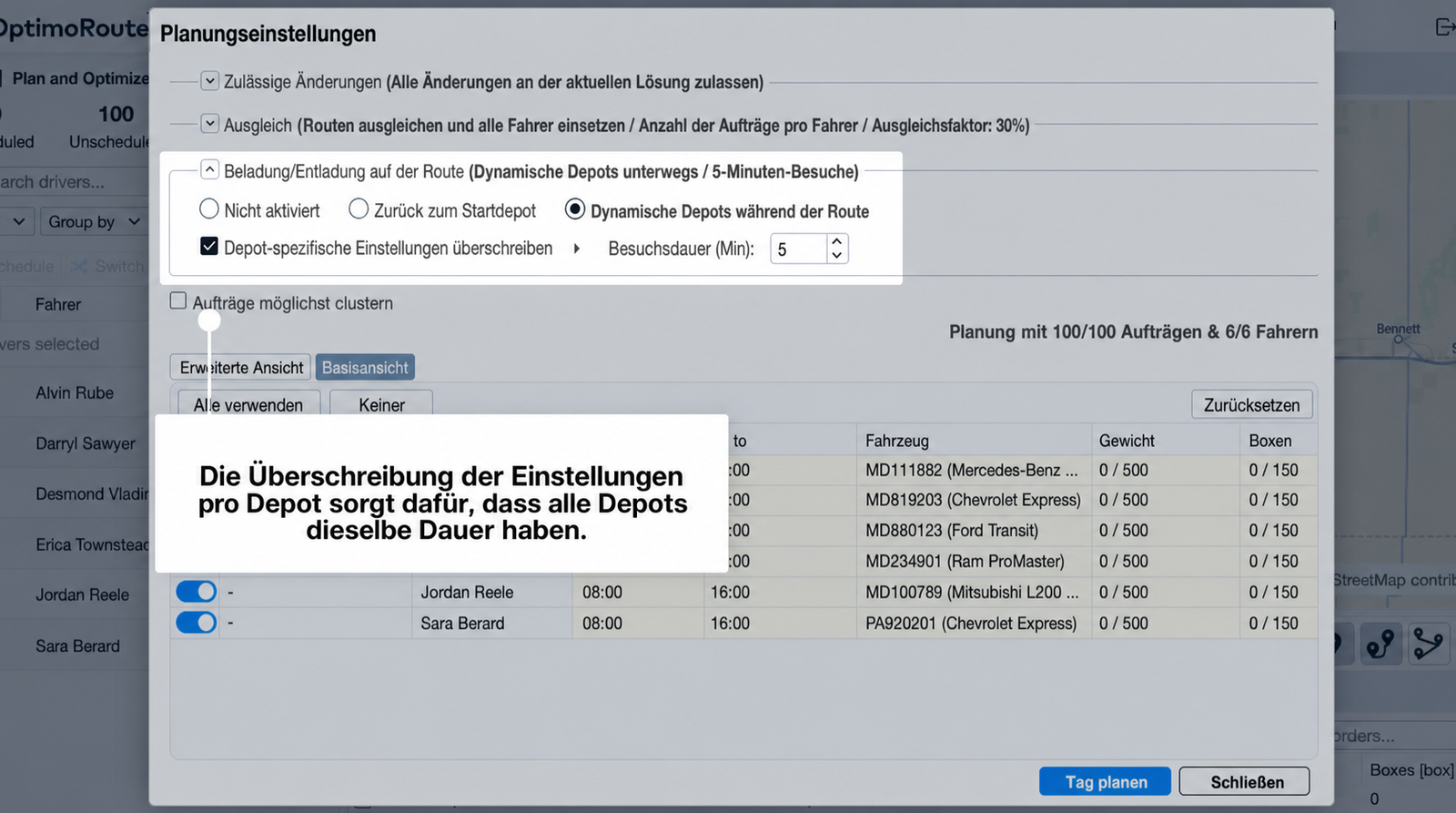Select Erica Townstead in the driver sidebar
Screen dimensions: 1456x813
(x=91, y=544)
